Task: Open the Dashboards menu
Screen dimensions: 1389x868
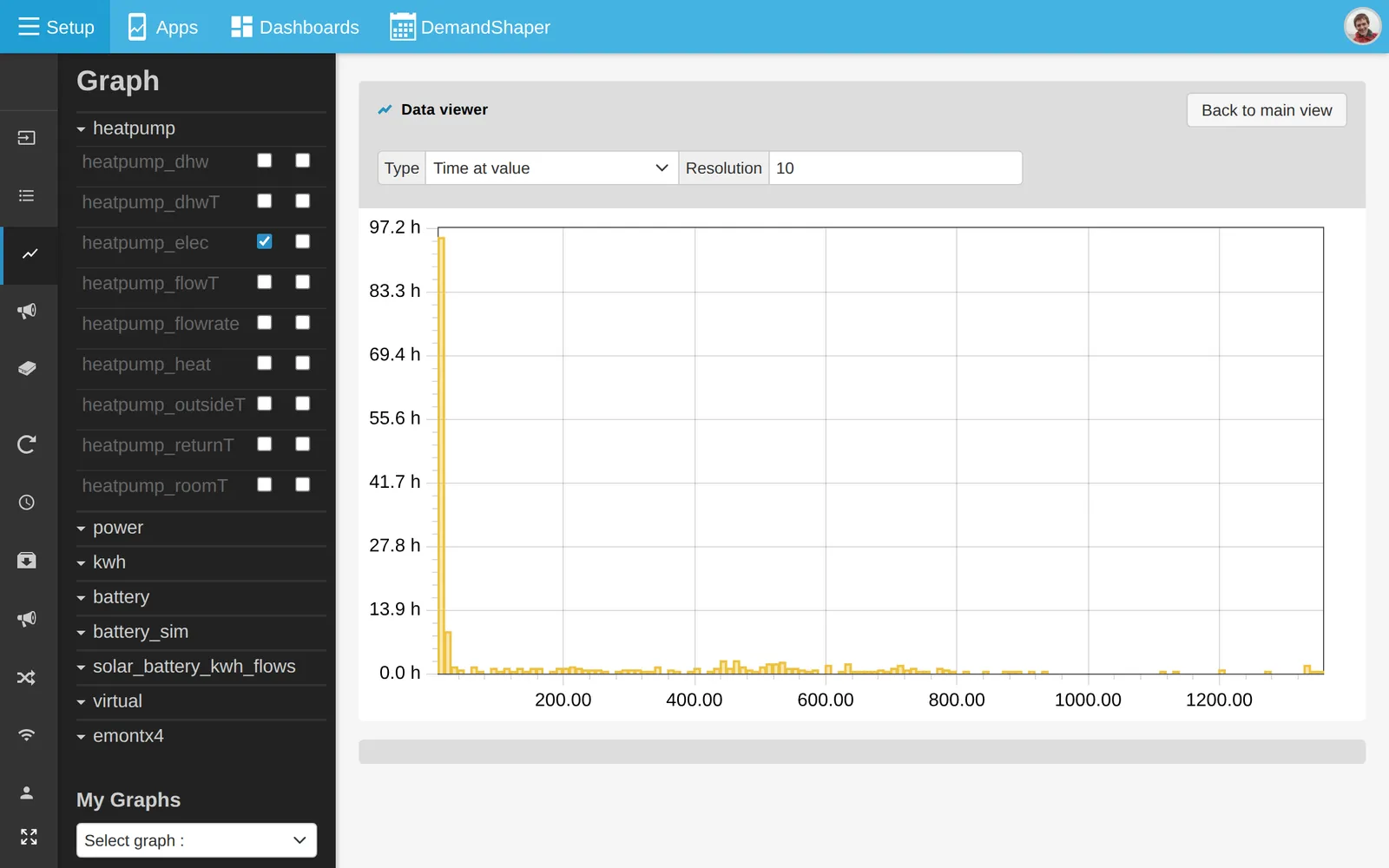Action: point(295,27)
